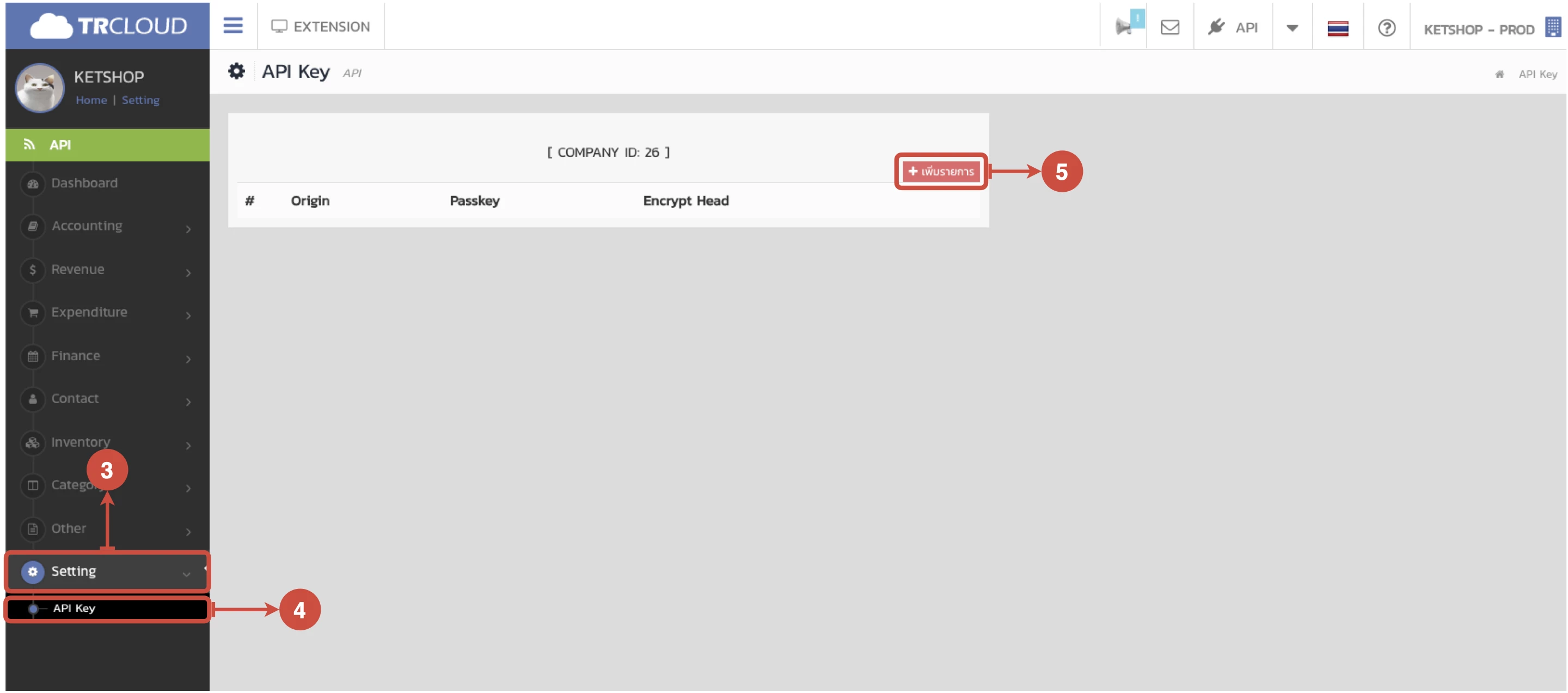Image resolution: width=1568 pixels, height=693 pixels.
Task: Open the Setting link under KETSHOP
Action: 140,100
